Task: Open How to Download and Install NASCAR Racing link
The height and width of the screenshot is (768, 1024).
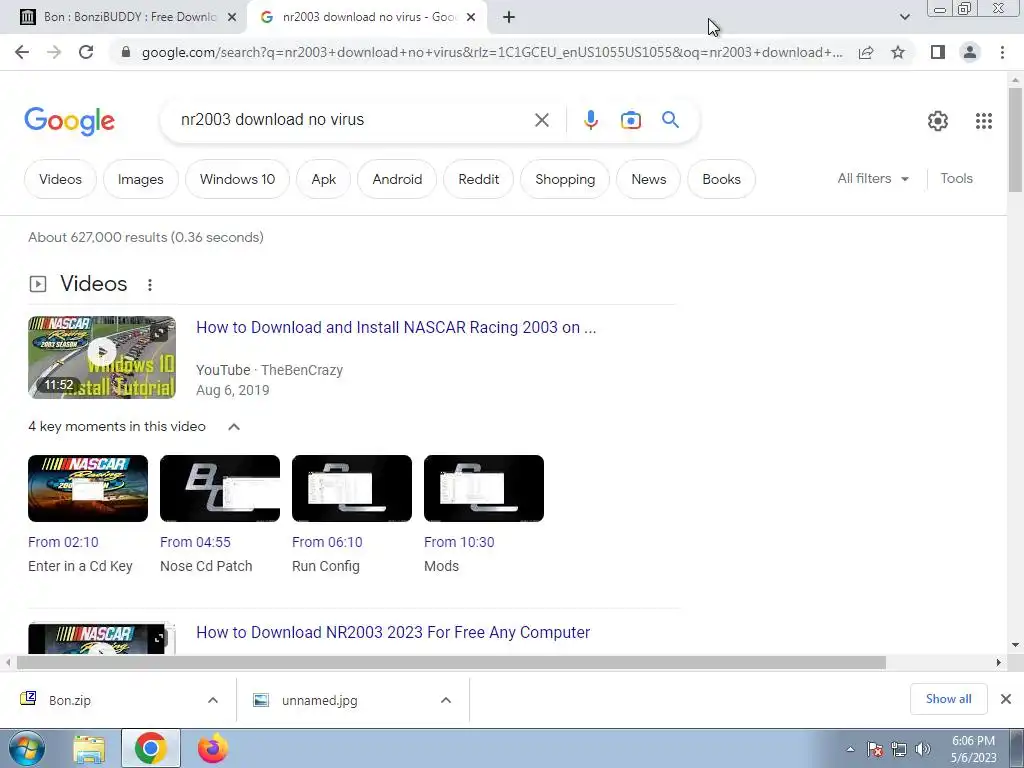Action: [x=396, y=327]
